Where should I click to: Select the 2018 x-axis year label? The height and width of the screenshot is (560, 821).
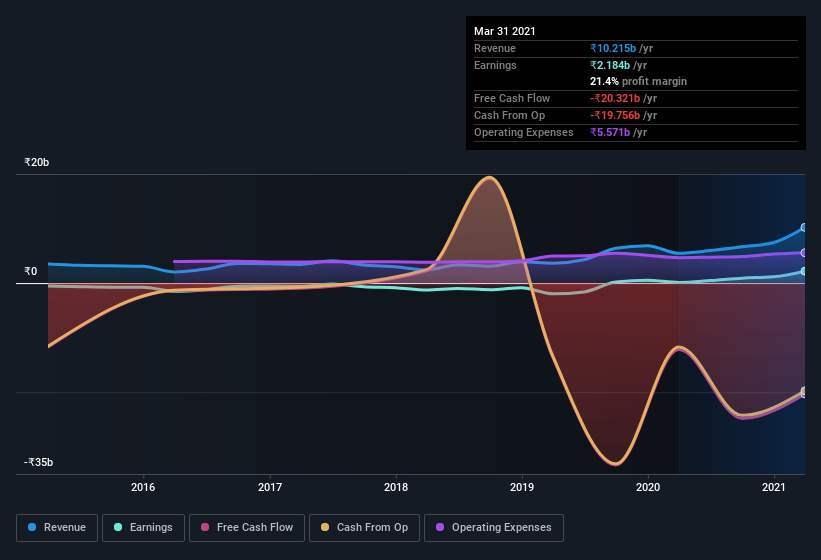396,487
